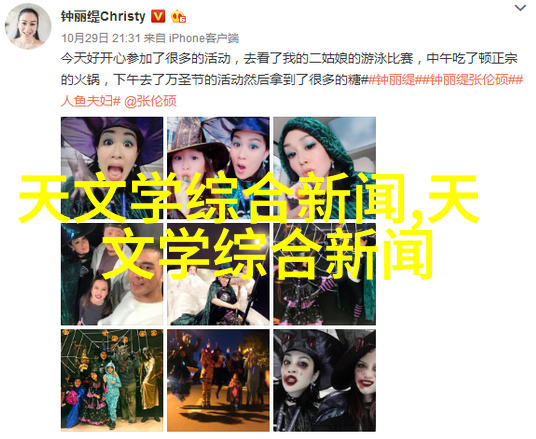Open the profile avatar picture

click(28, 27)
